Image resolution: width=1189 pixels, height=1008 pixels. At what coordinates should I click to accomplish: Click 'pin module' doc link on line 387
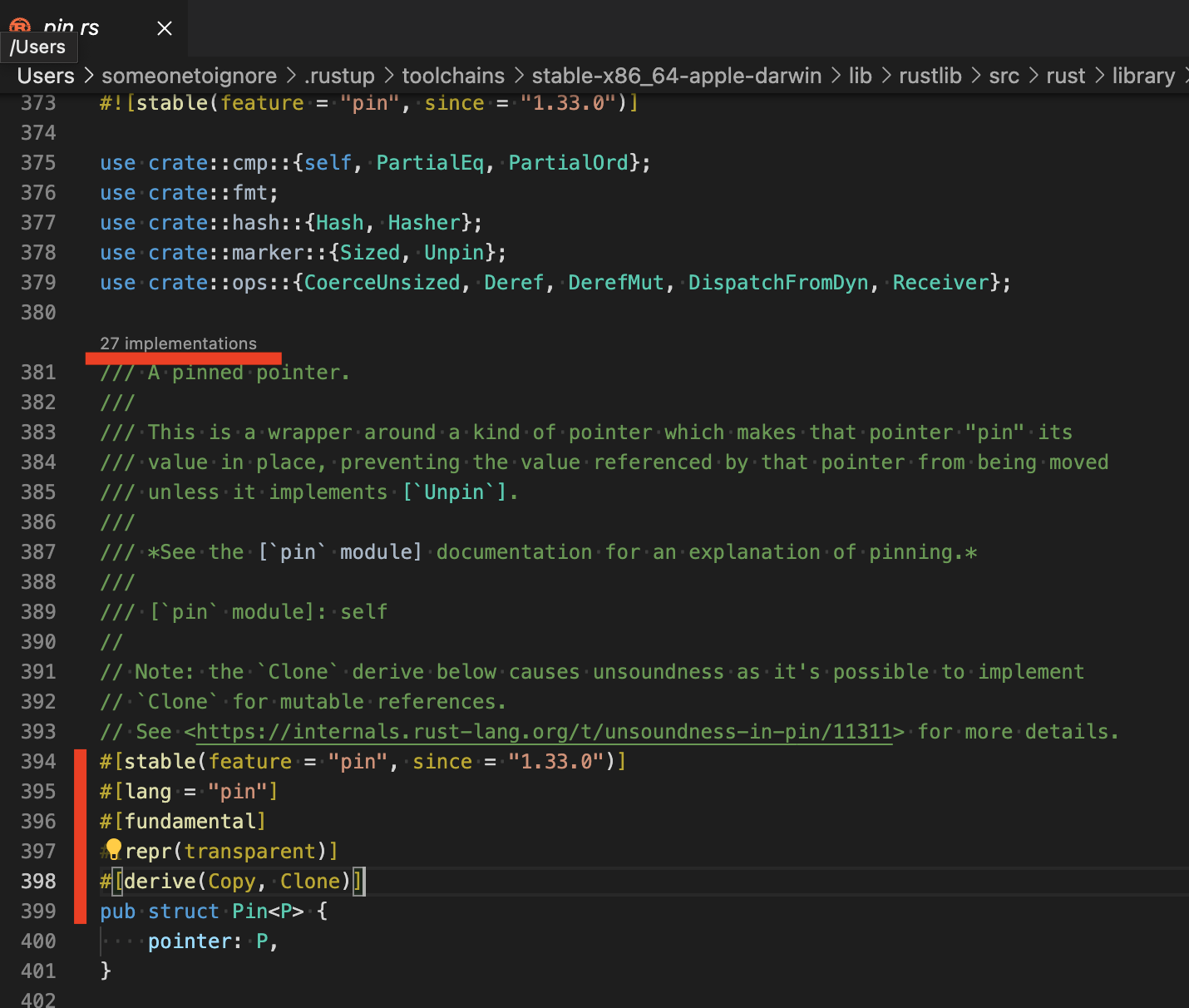(x=340, y=551)
